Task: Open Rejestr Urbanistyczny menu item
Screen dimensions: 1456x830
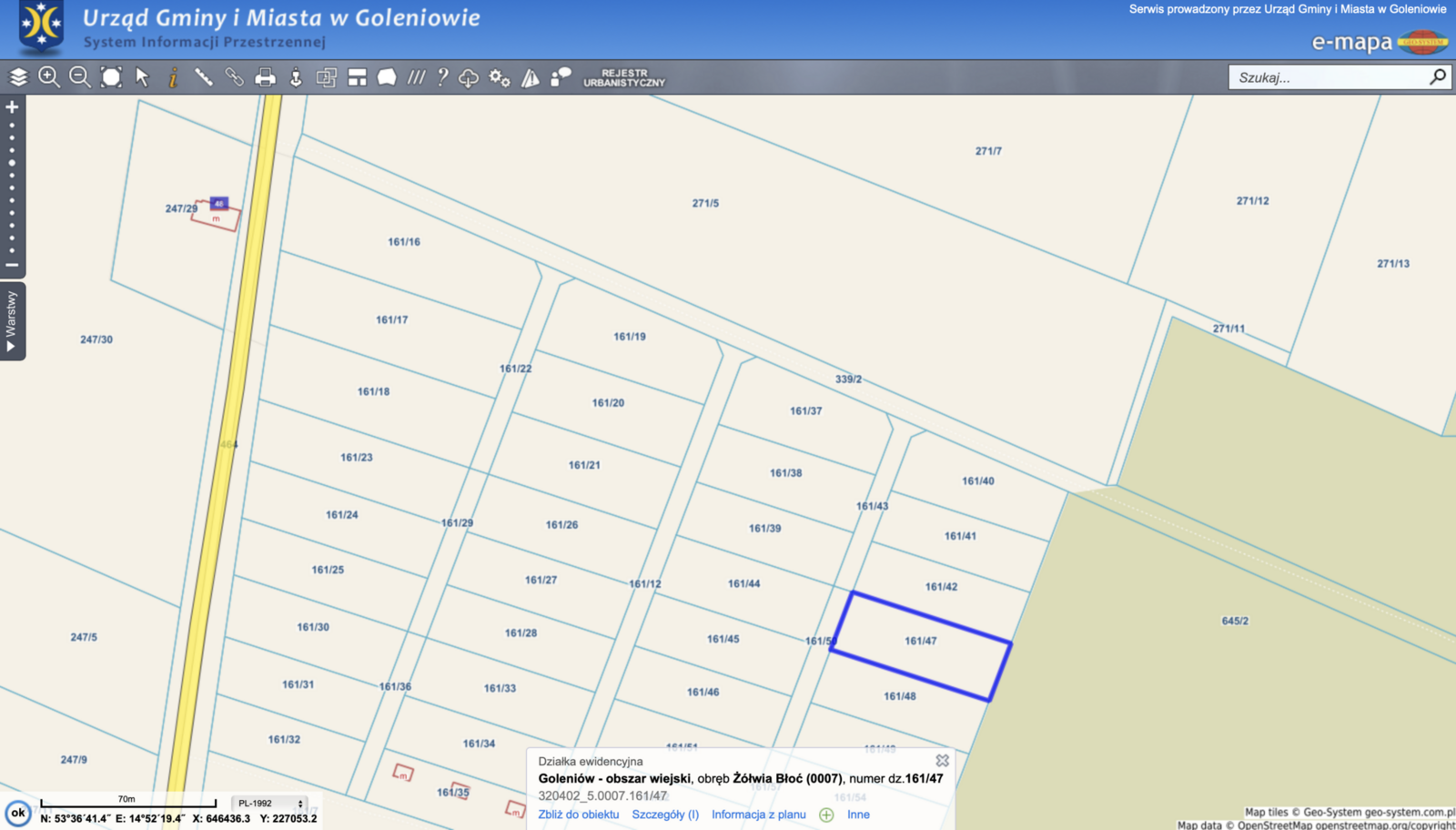Action: coord(624,77)
